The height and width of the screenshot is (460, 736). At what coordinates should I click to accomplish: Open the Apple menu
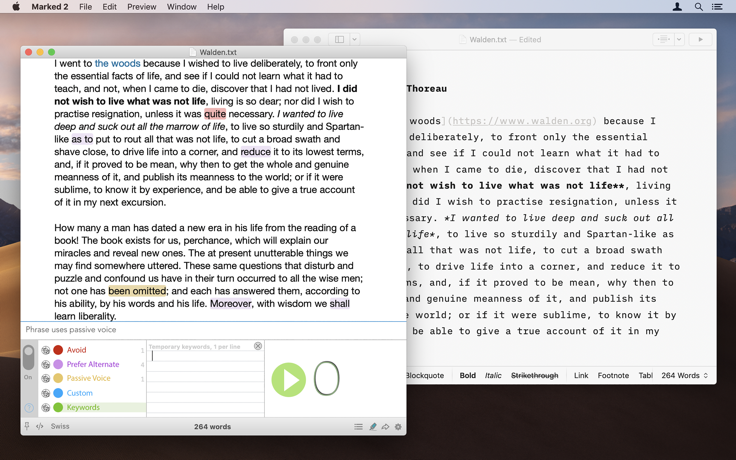pyautogui.click(x=16, y=7)
